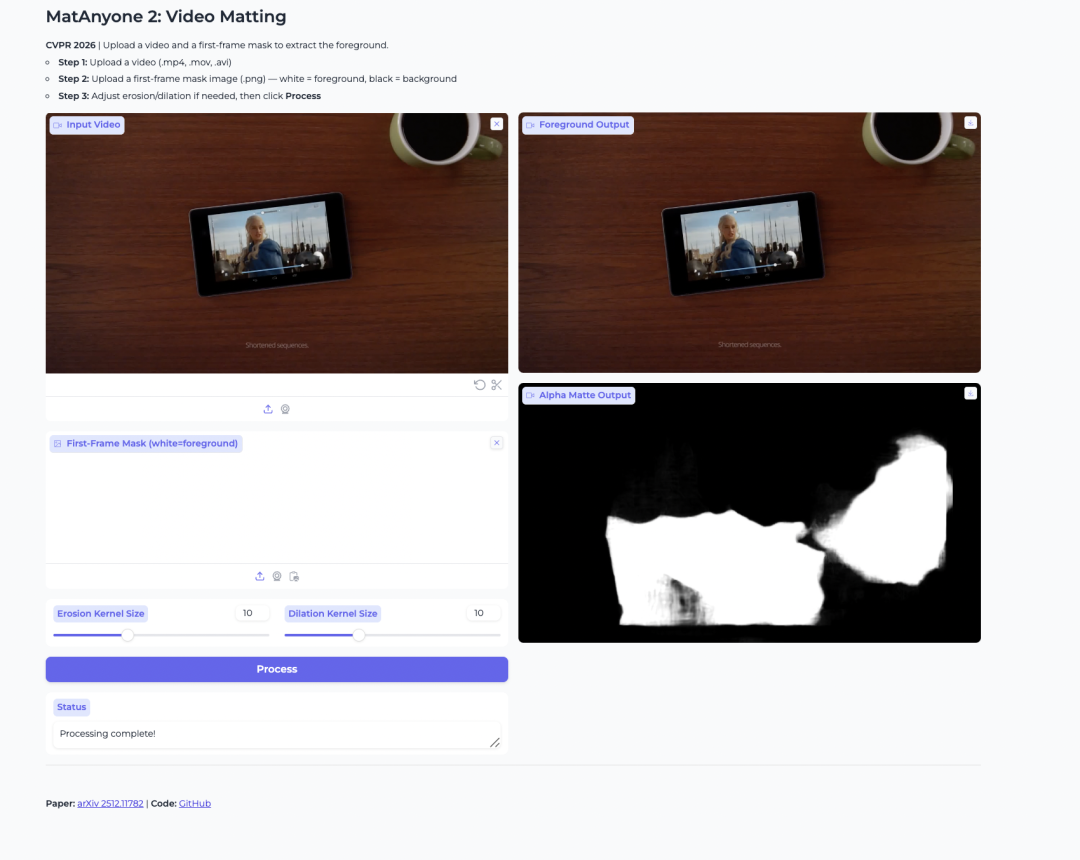Viewport: 1080px width, 860px height.
Task: Open the trim scissors tool for the video
Action: click(497, 385)
